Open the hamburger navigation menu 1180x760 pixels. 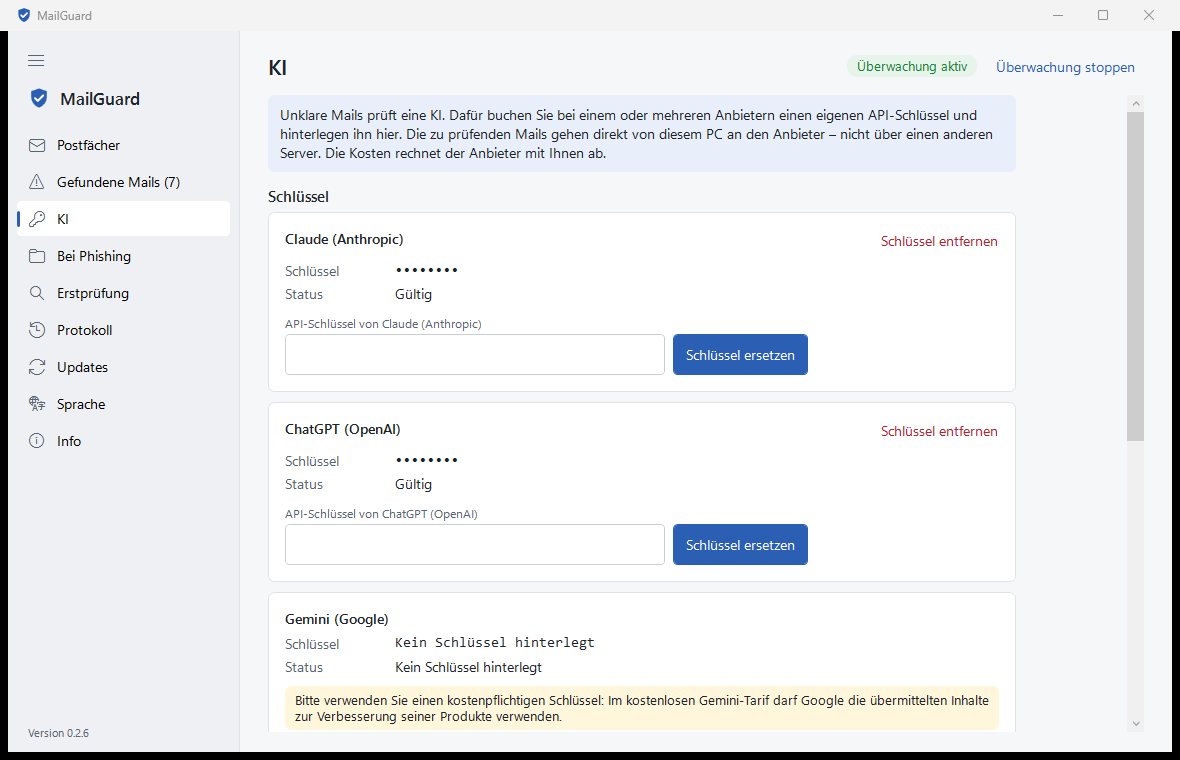point(36,60)
